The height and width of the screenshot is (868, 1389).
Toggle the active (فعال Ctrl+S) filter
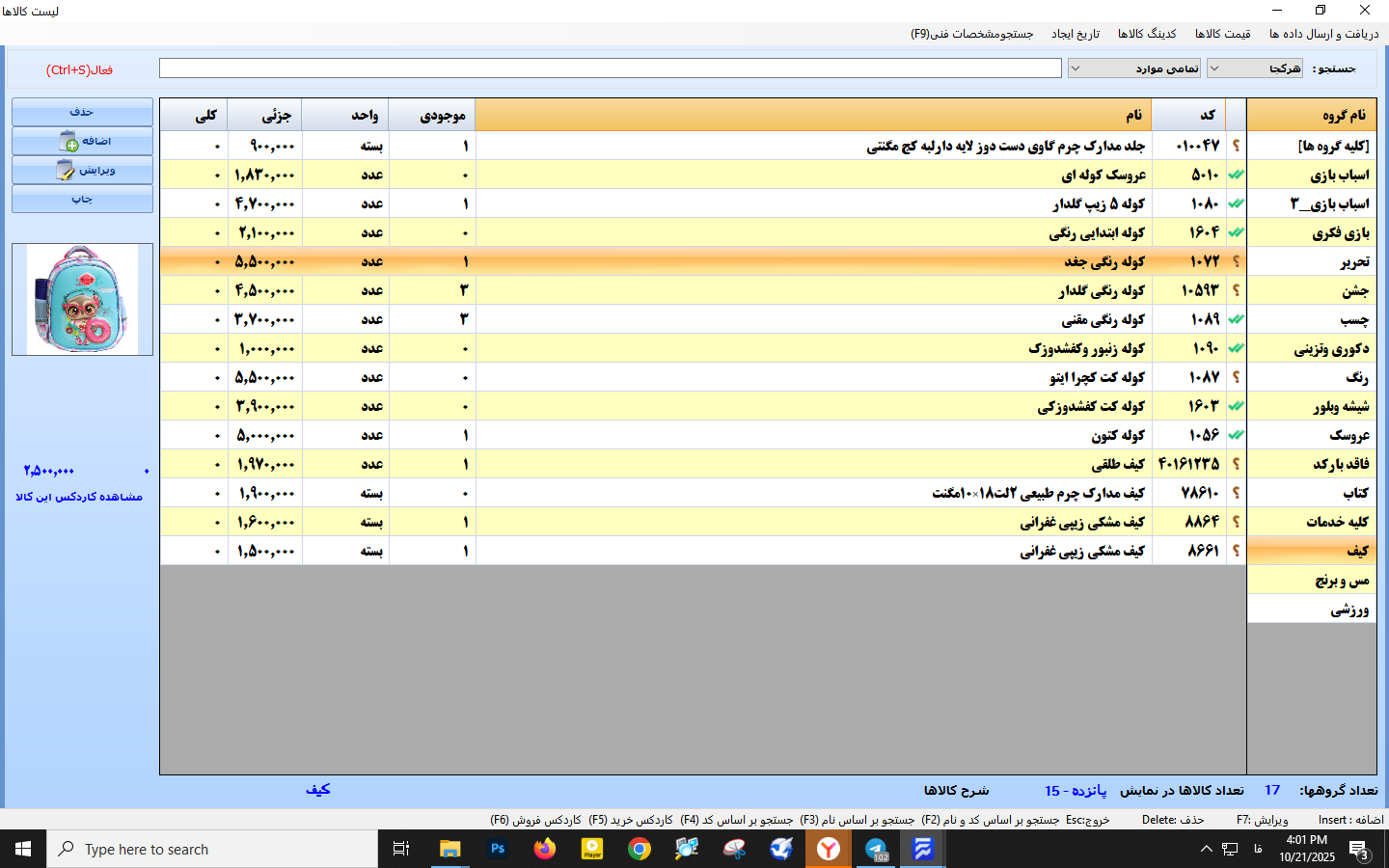[79, 69]
